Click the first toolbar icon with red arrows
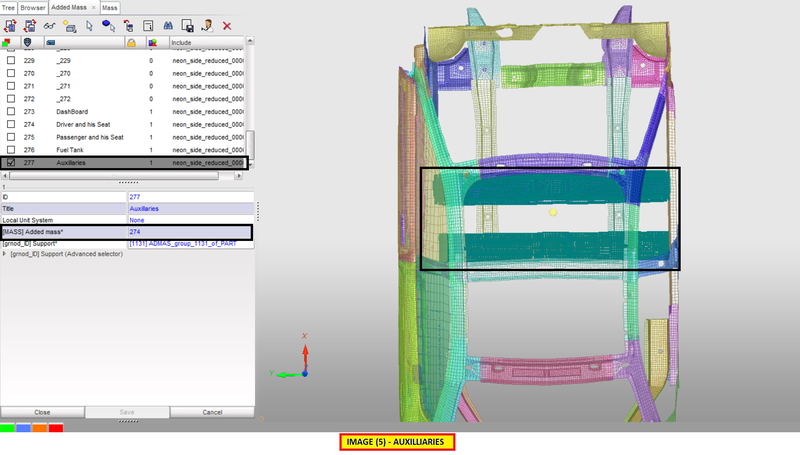This screenshot has width=800, height=455. pos(10,25)
